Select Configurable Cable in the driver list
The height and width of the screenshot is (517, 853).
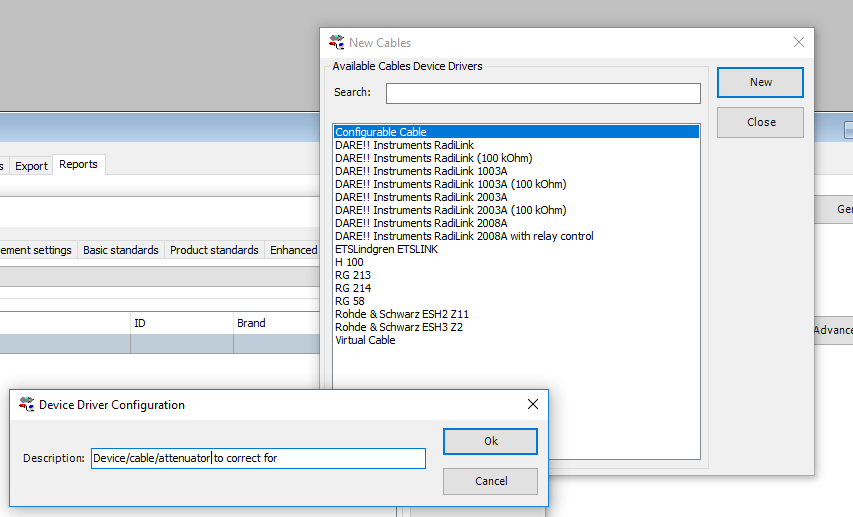click(516, 132)
